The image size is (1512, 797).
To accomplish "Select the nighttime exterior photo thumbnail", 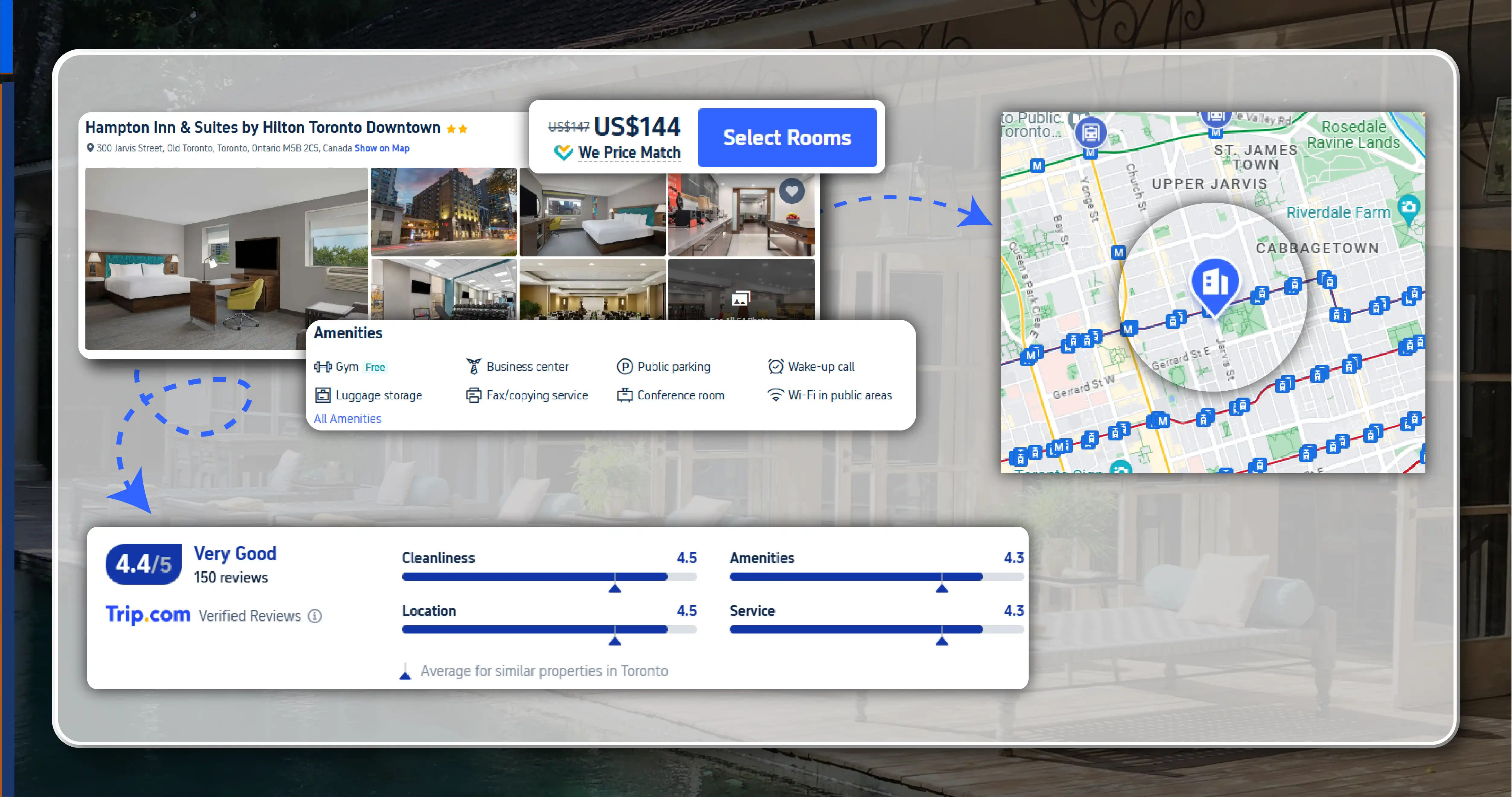I will pyautogui.click(x=444, y=212).
